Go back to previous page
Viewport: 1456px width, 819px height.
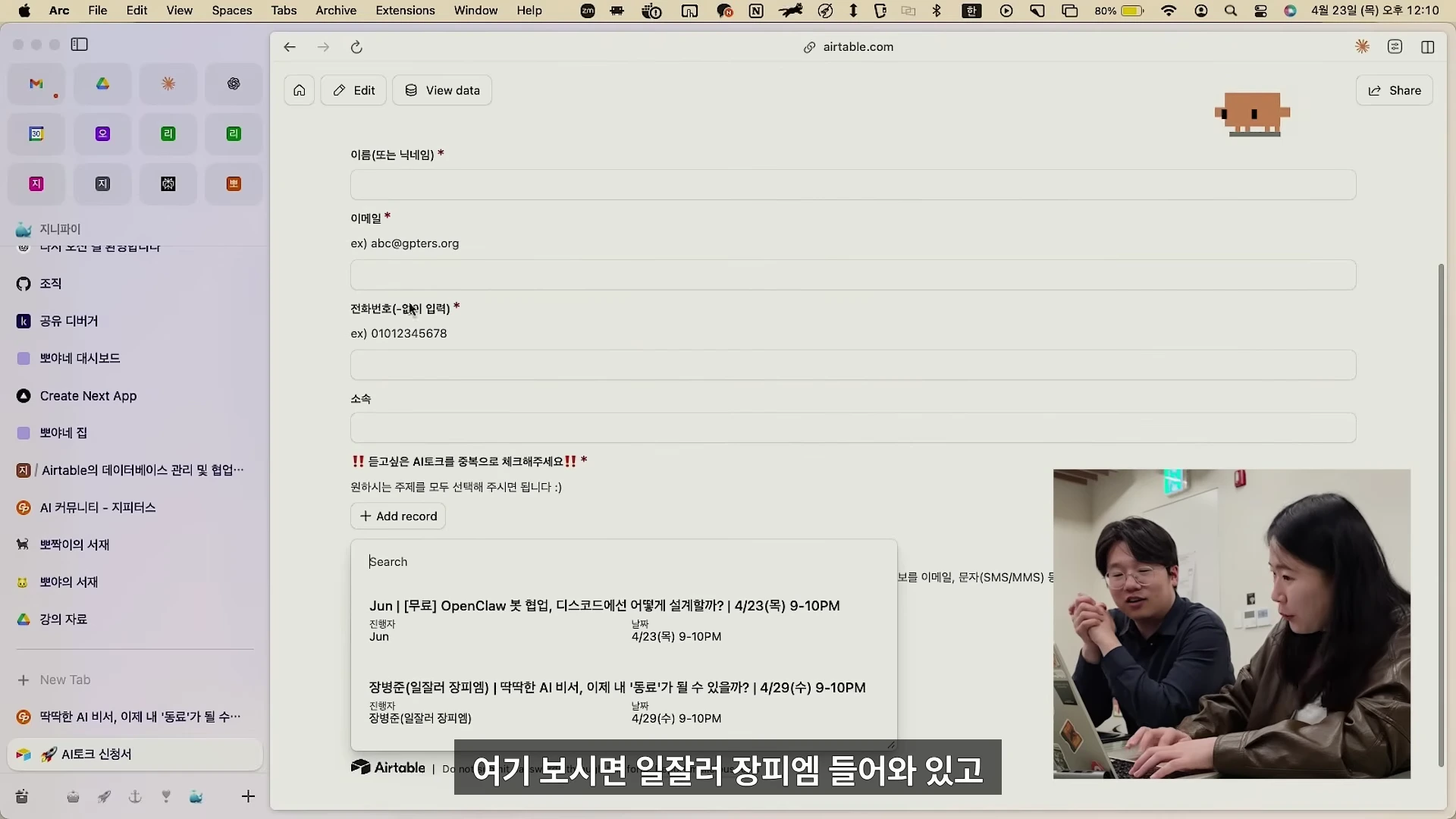pos(290,47)
